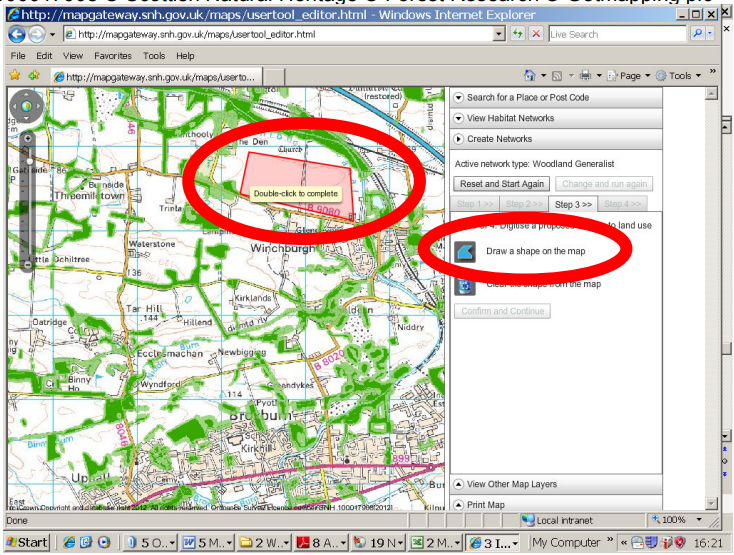Open the Adobe PDF taskbar group

coord(321,543)
